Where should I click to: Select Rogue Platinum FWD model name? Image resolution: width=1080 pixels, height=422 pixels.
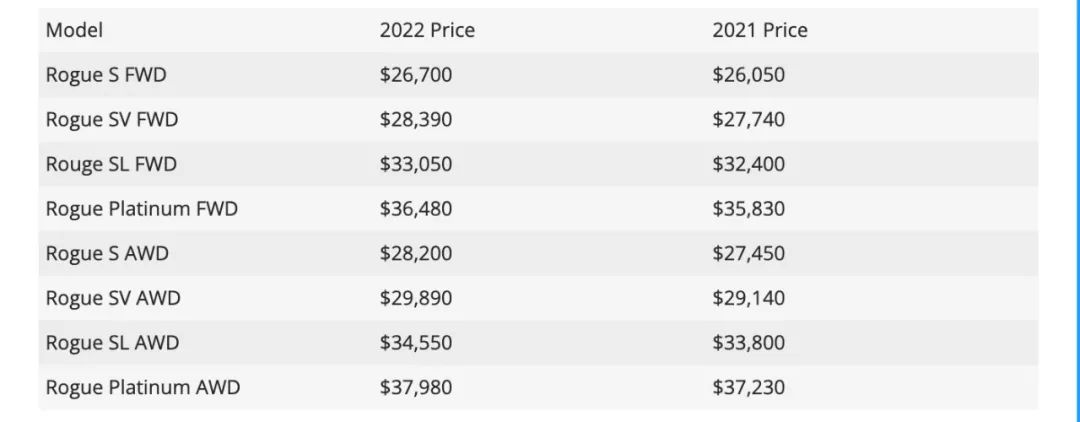tap(141, 209)
